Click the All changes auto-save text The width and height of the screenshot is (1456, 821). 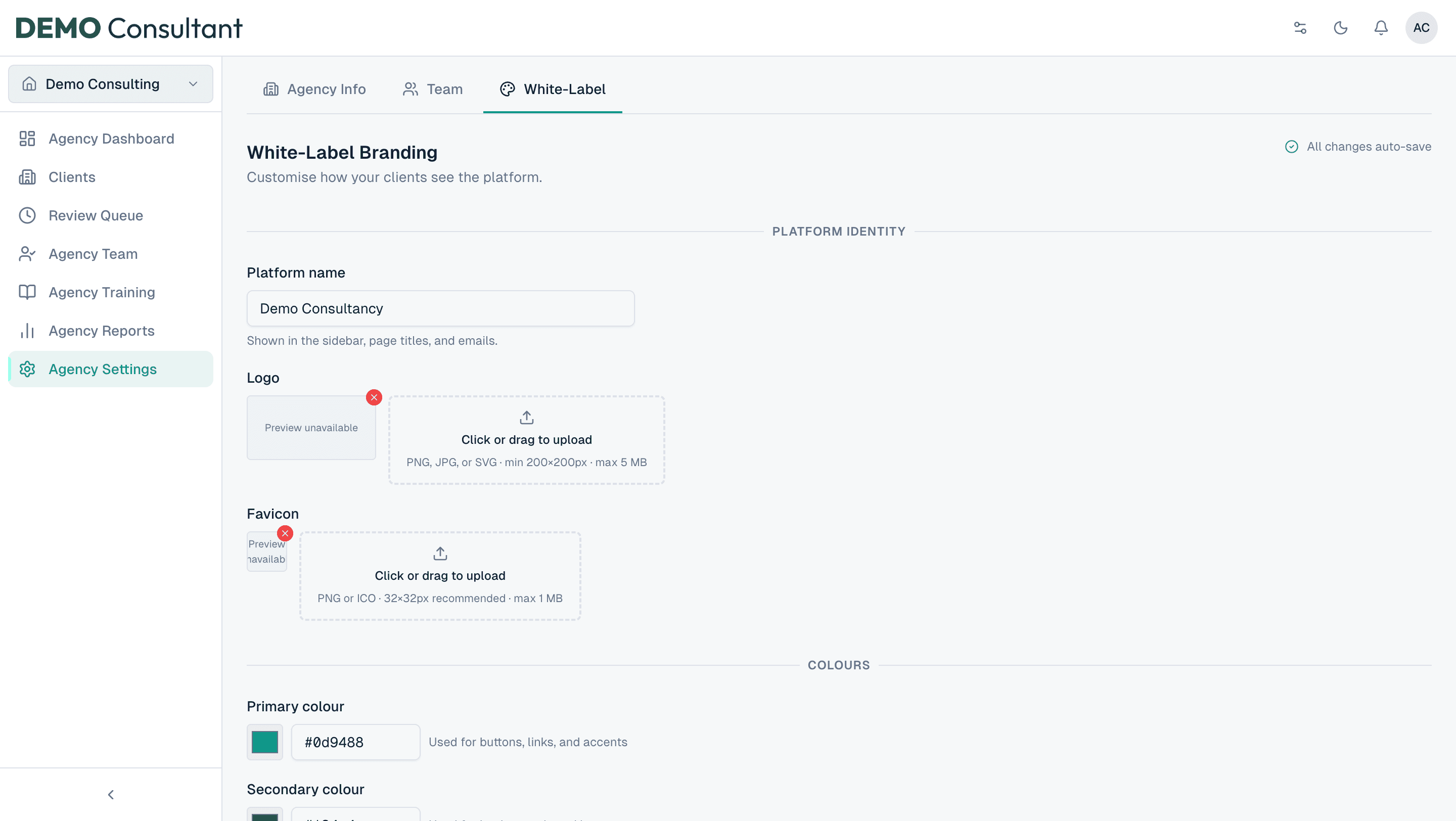[x=1369, y=147]
